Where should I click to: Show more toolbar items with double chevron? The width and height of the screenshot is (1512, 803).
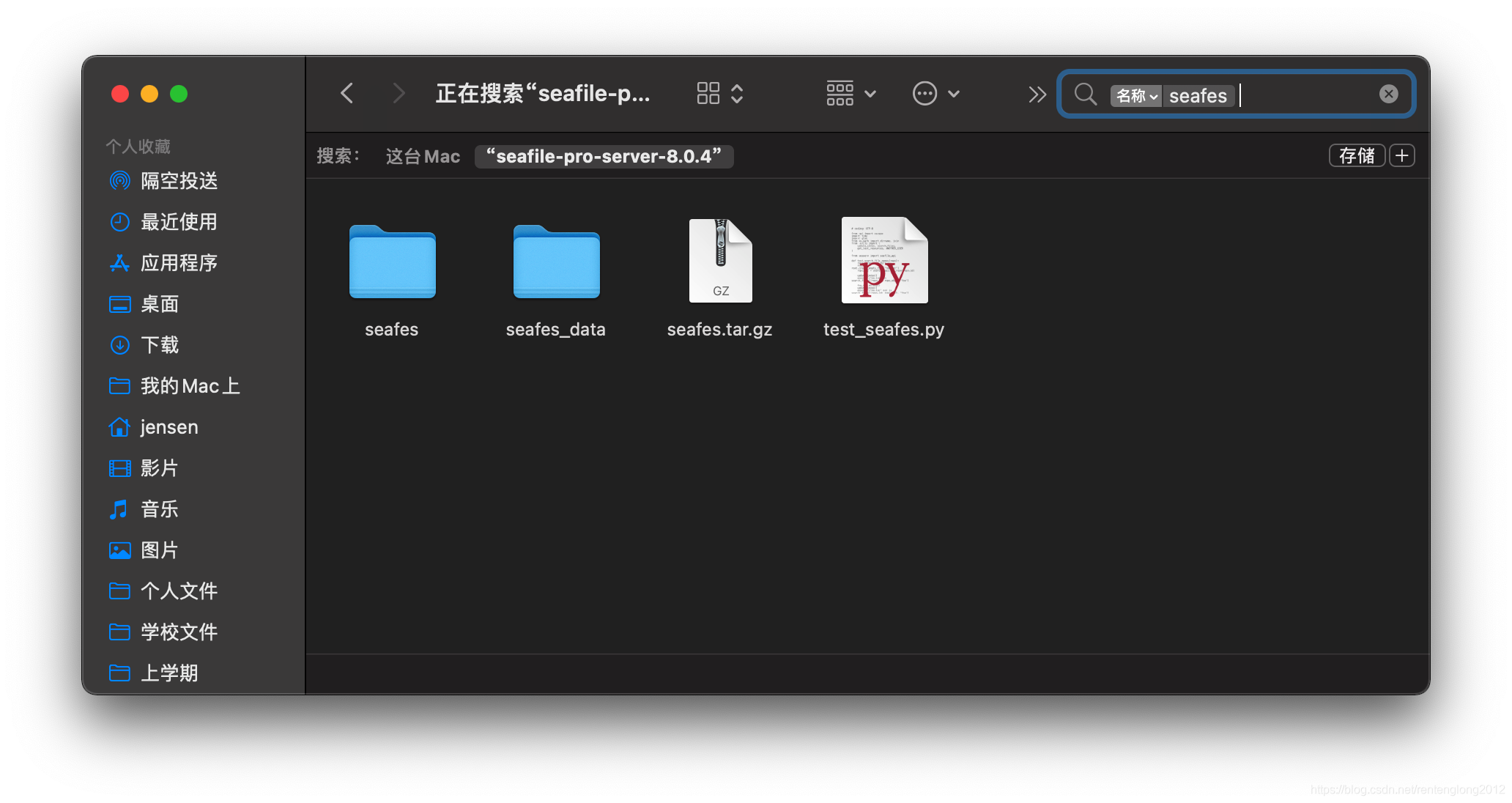[1037, 95]
